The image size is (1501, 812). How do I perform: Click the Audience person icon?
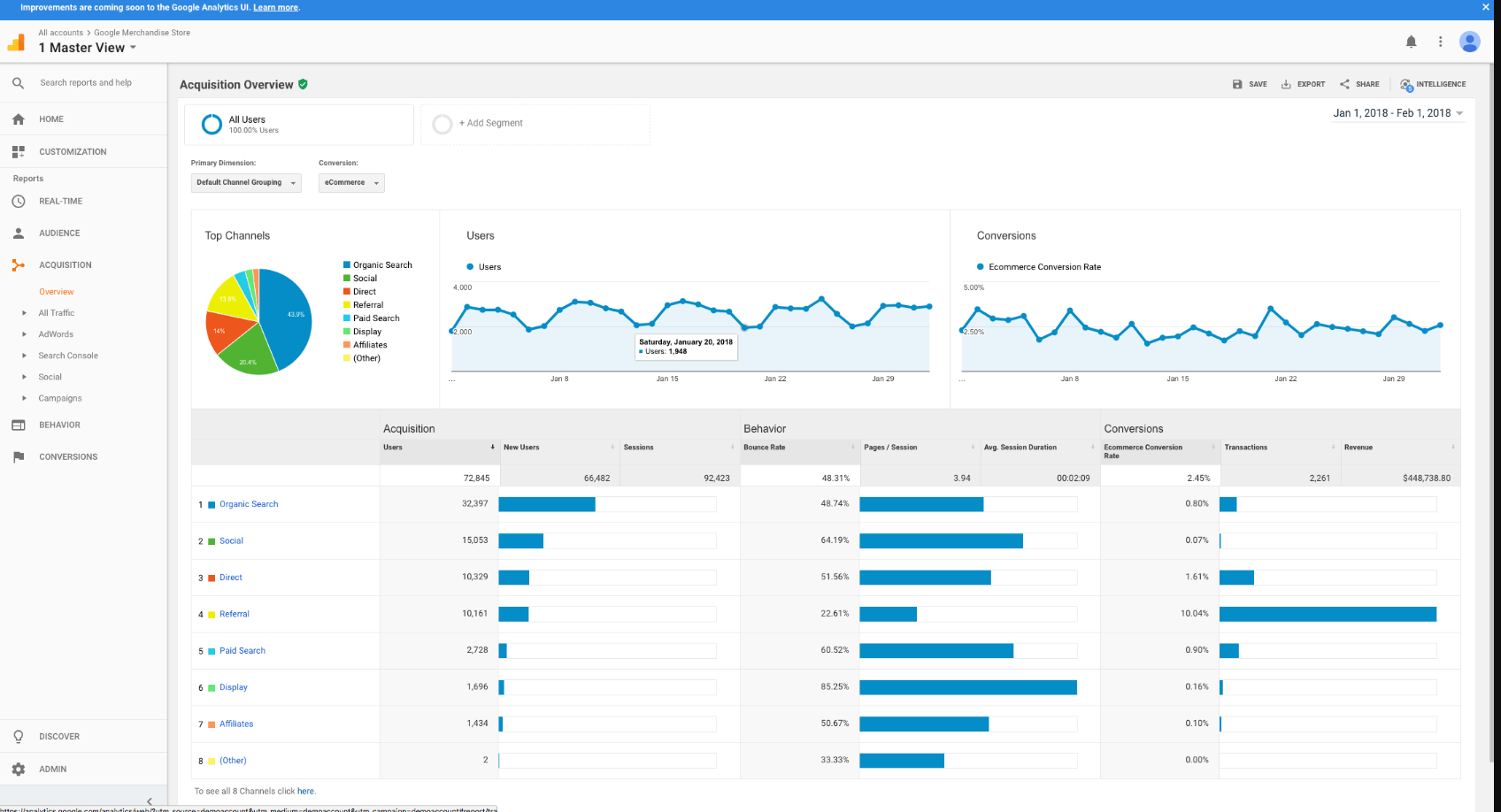[18, 234]
